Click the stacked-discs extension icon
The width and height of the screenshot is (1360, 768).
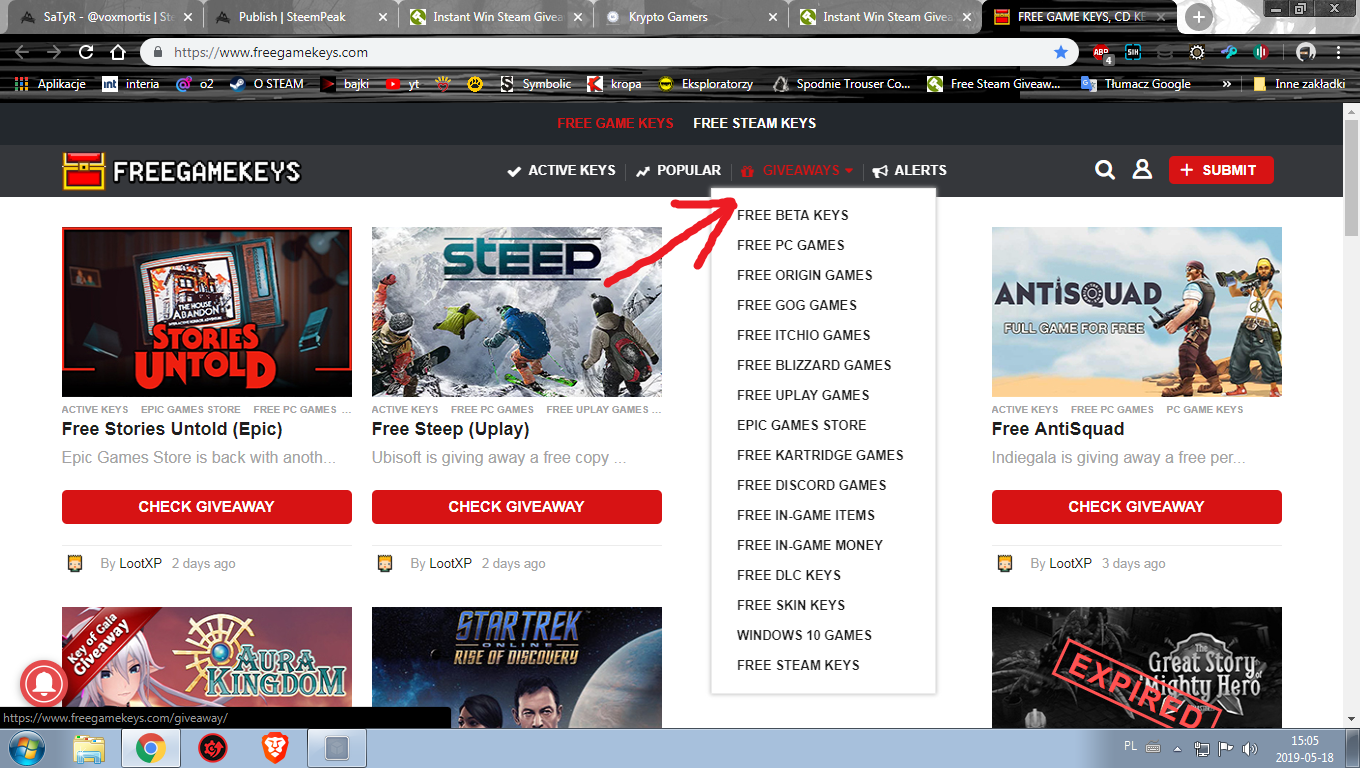coord(1165,52)
